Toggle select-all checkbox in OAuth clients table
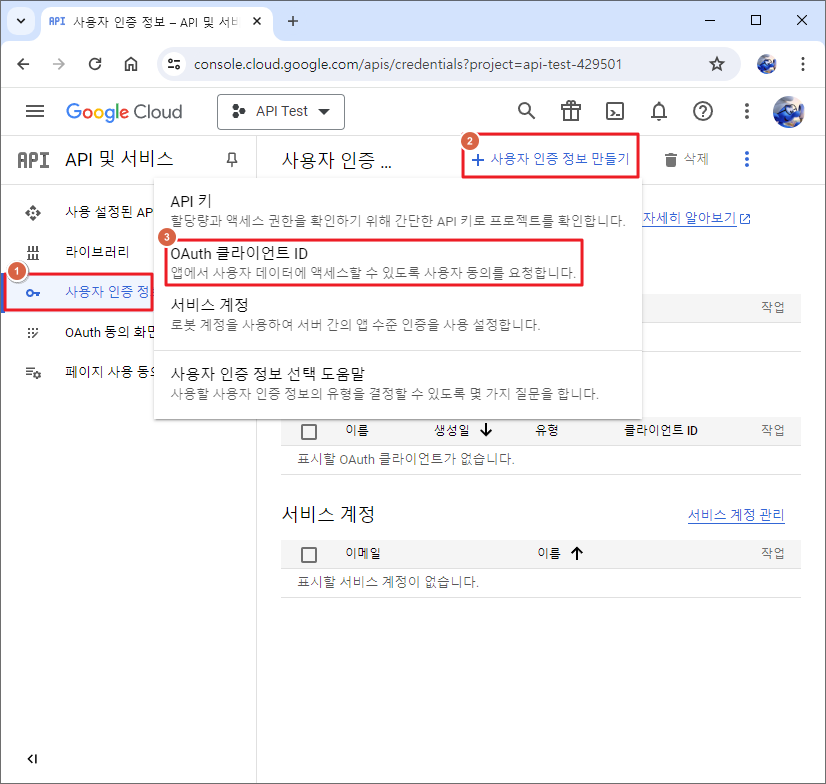Screen dimensions: 826x784 [309, 432]
